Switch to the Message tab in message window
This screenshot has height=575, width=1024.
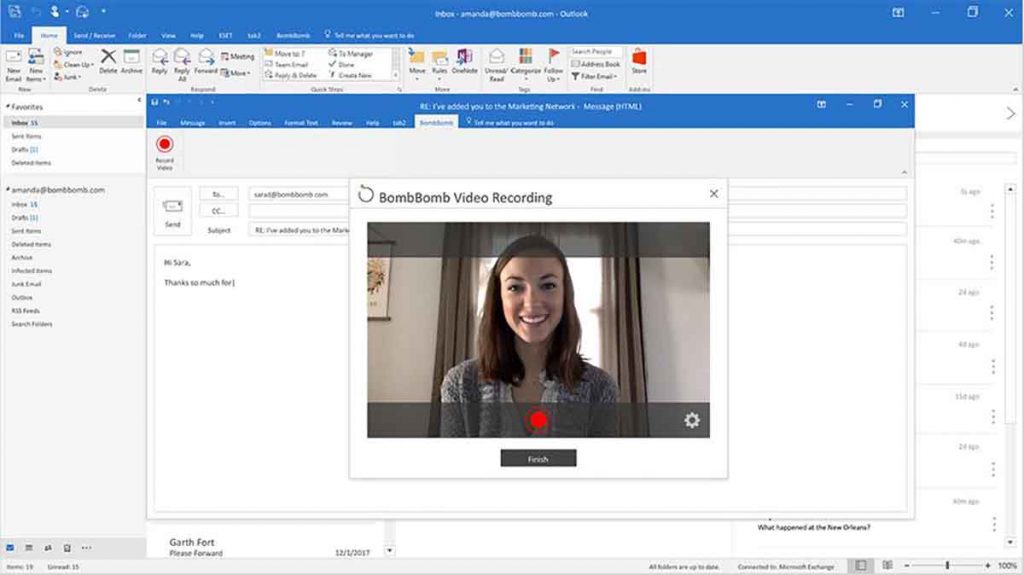pos(193,123)
